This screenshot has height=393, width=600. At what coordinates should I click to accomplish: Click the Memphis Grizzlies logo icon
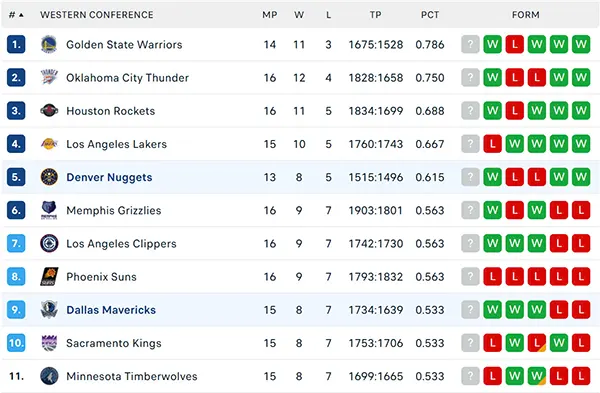point(49,210)
